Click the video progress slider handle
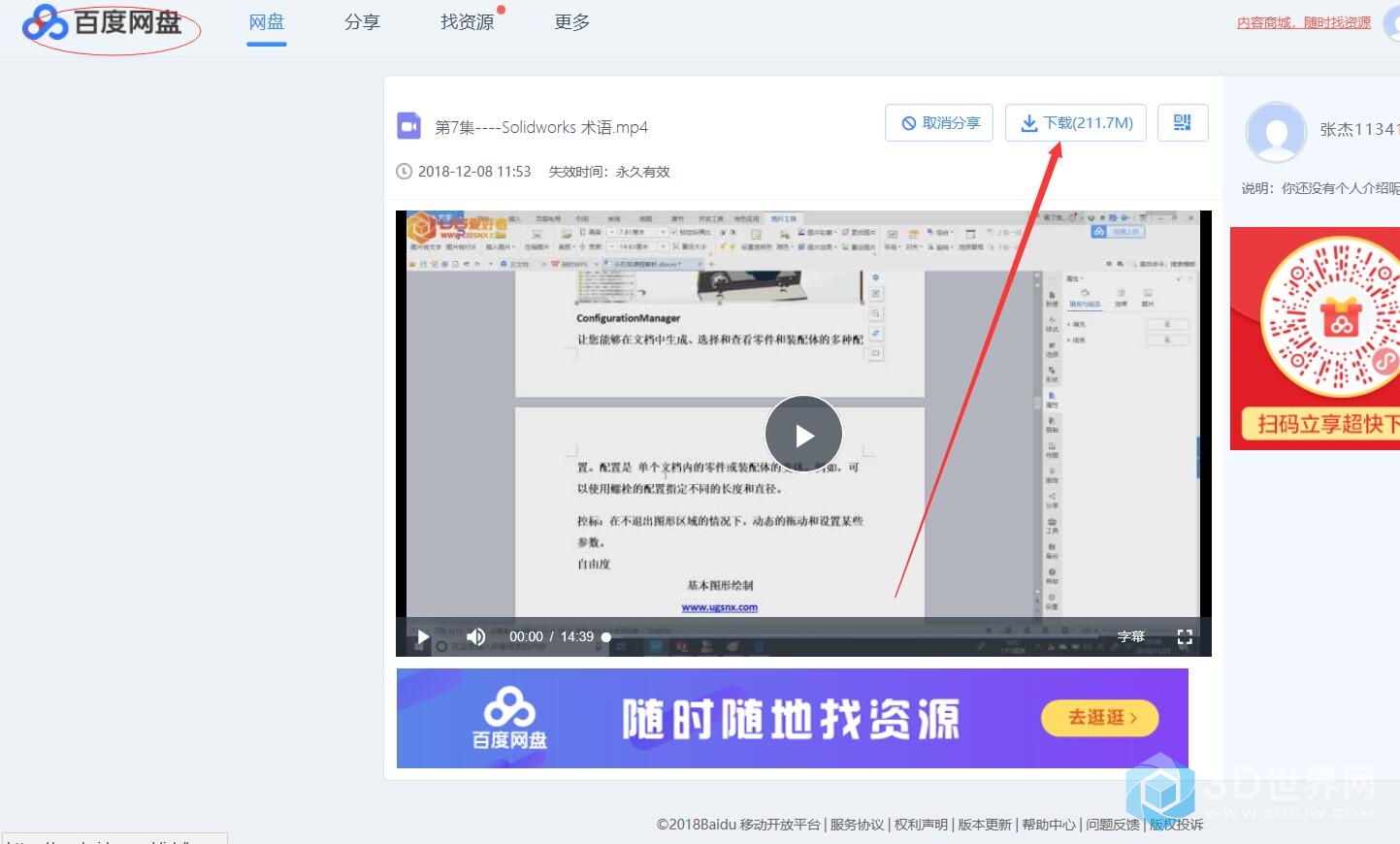1400x844 pixels. point(606,637)
